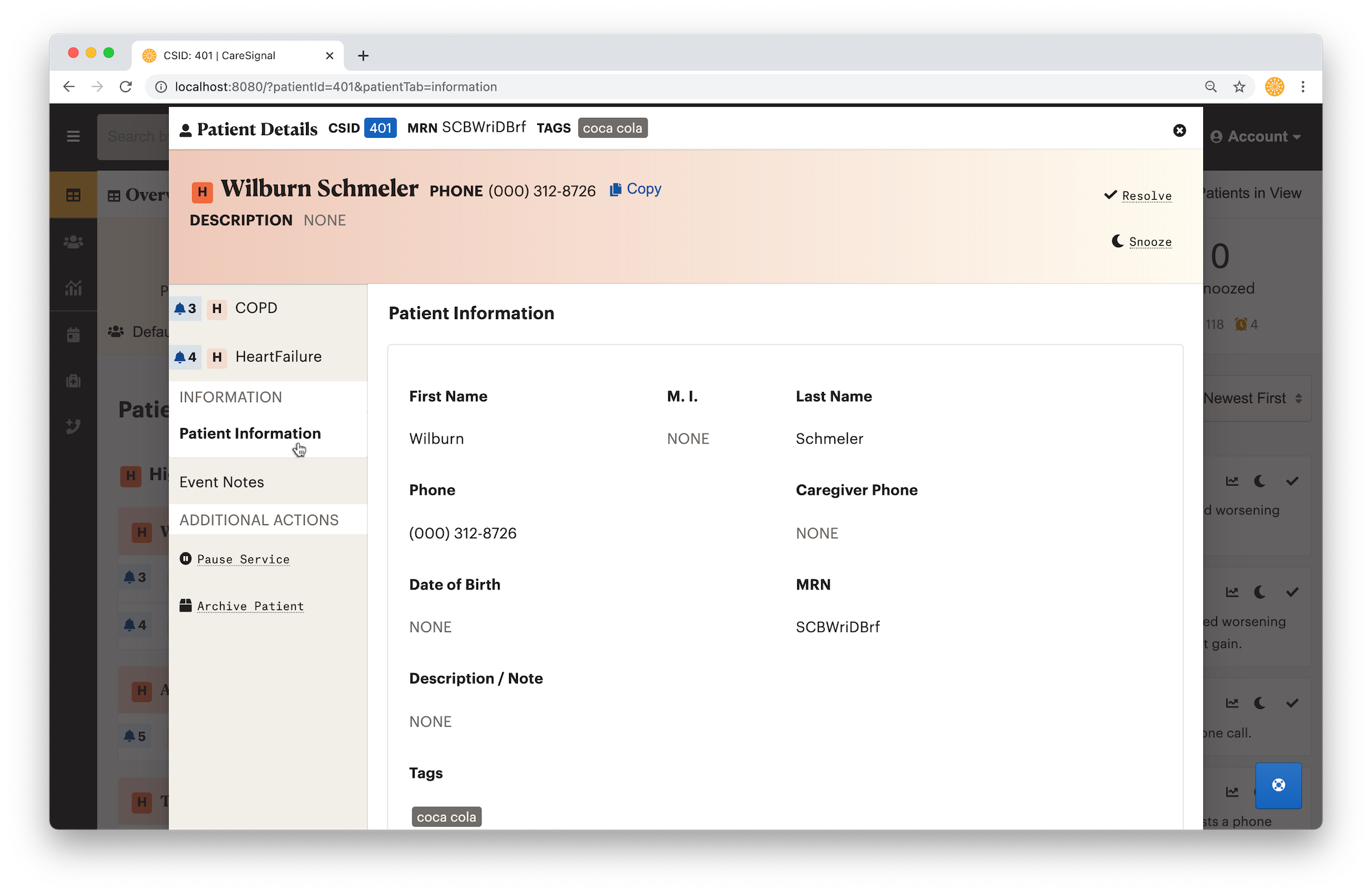Click the HeartFailure bell alert badge
The height and width of the screenshot is (895, 1372).
185,357
